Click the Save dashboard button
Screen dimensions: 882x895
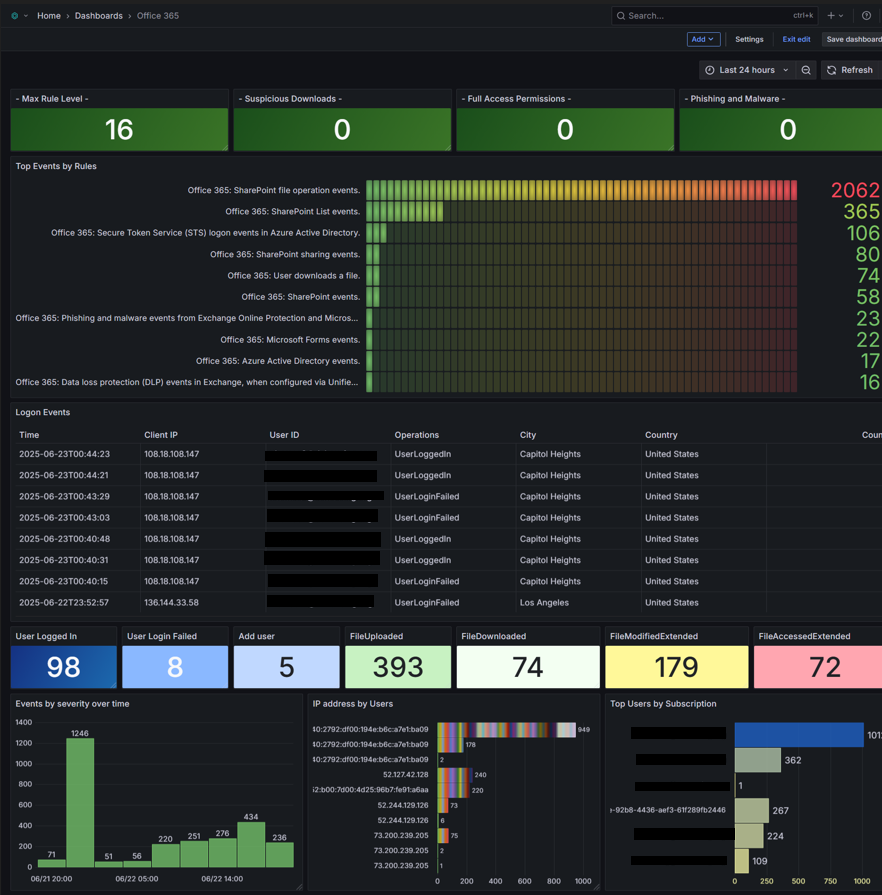click(853, 39)
